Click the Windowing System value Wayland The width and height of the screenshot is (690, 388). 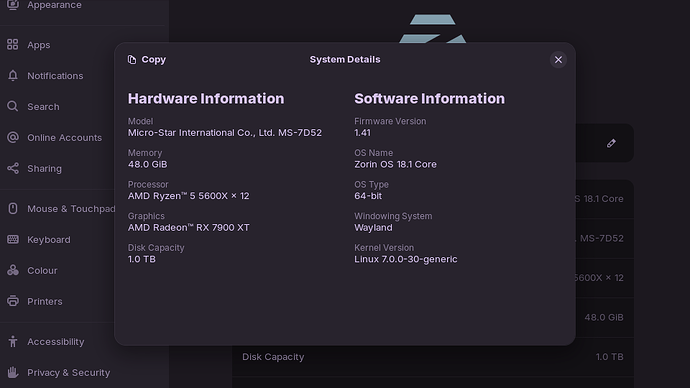click(373, 227)
